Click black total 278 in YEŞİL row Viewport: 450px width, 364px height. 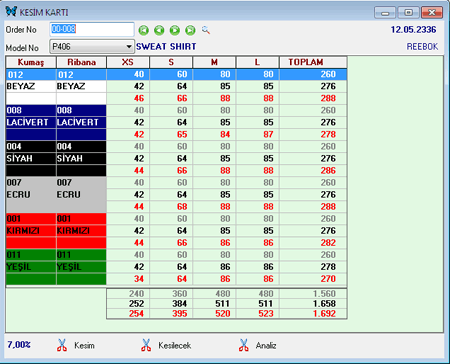coord(328,267)
